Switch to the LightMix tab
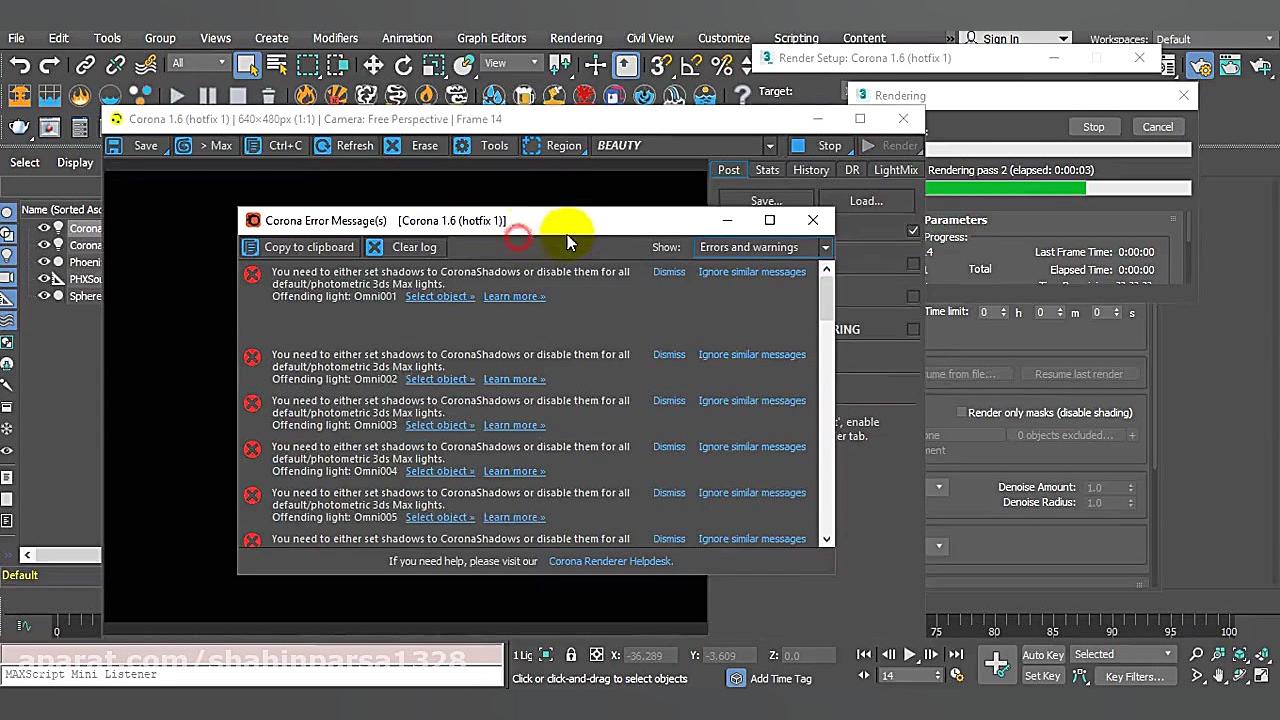The height and width of the screenshot is (720, 1280). (x=895, y=170)
